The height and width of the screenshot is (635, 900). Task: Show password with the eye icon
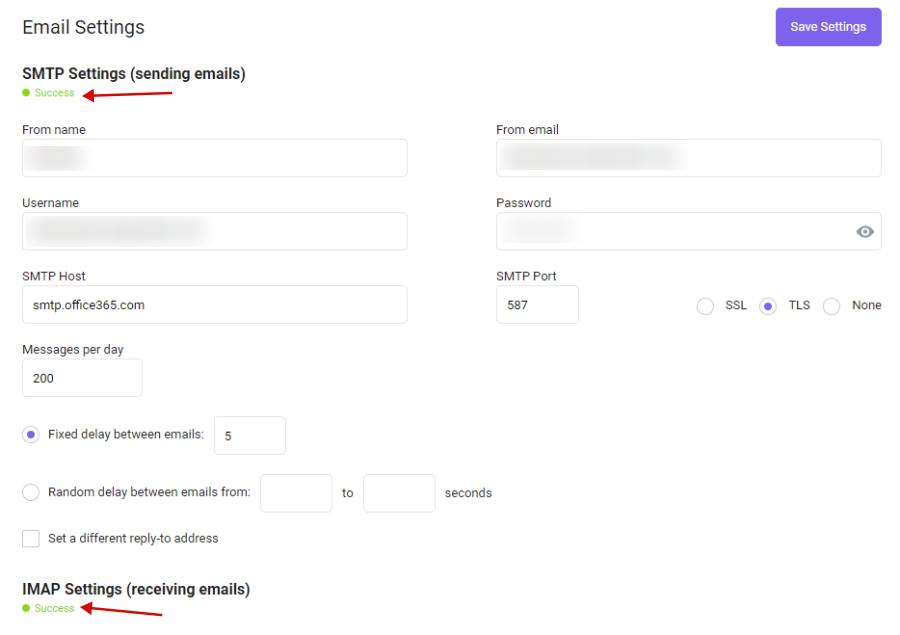pyautogui.click(x=864, y=232)
